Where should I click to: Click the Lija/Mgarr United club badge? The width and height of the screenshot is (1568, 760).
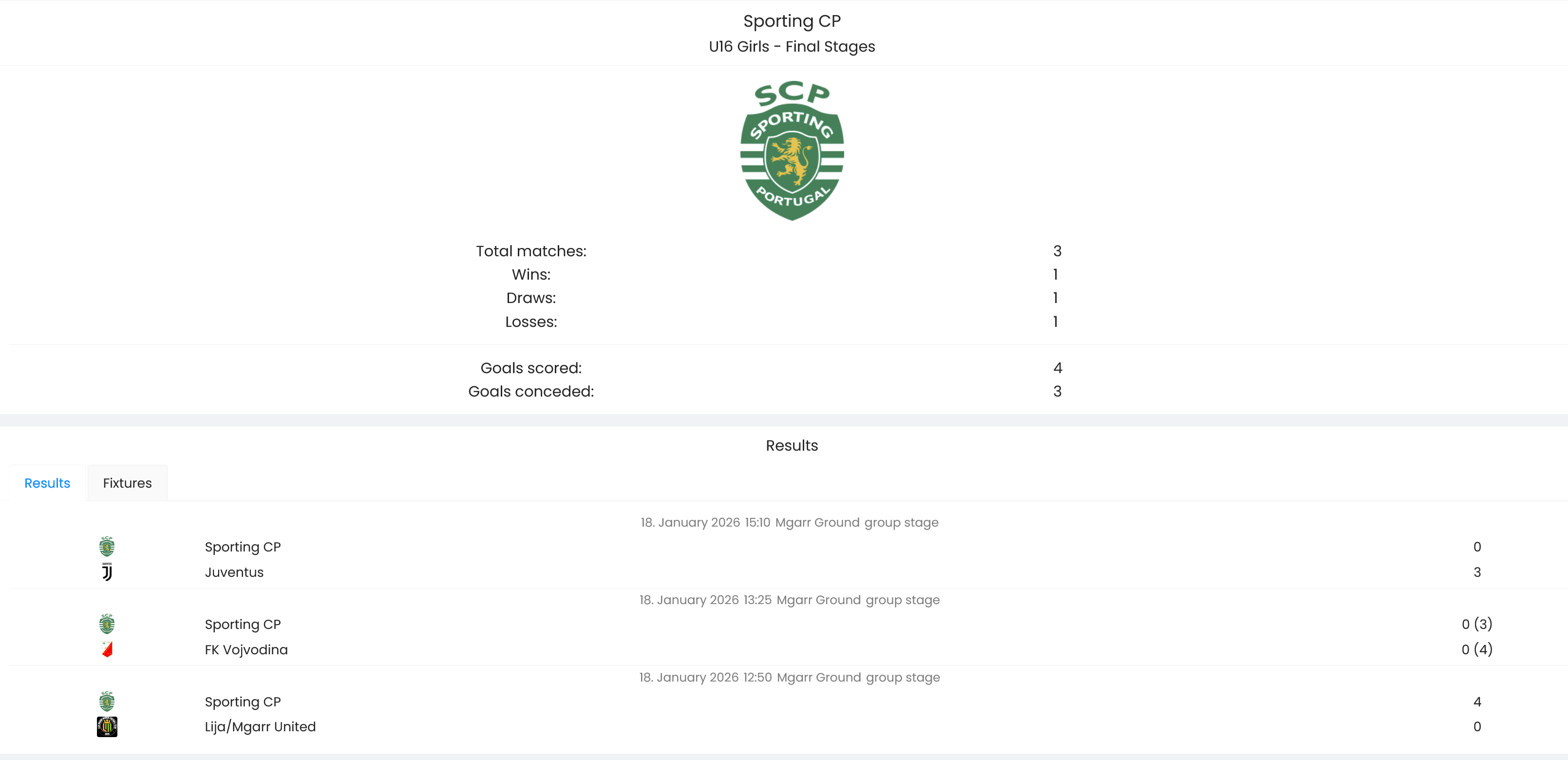(107, 726)
